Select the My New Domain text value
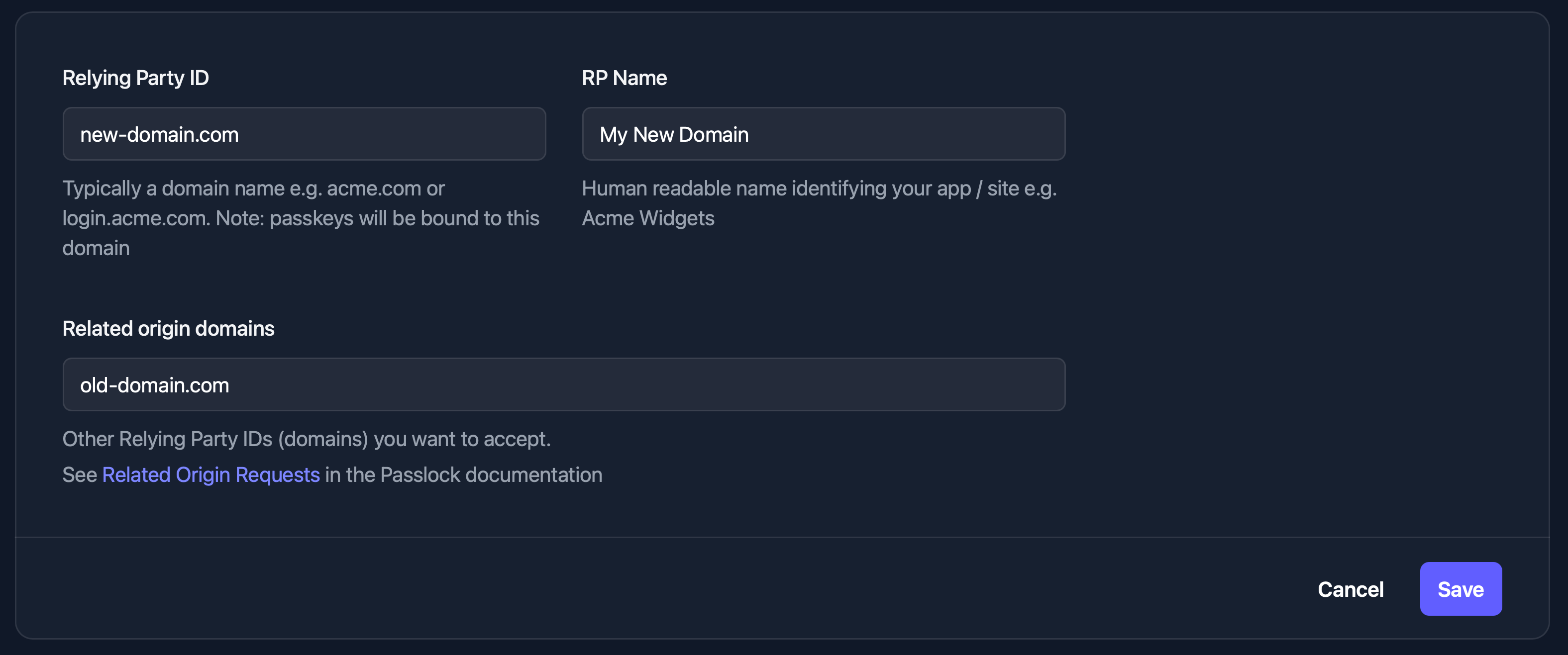Screen dimensions: 1568x655 coord(674,134)
